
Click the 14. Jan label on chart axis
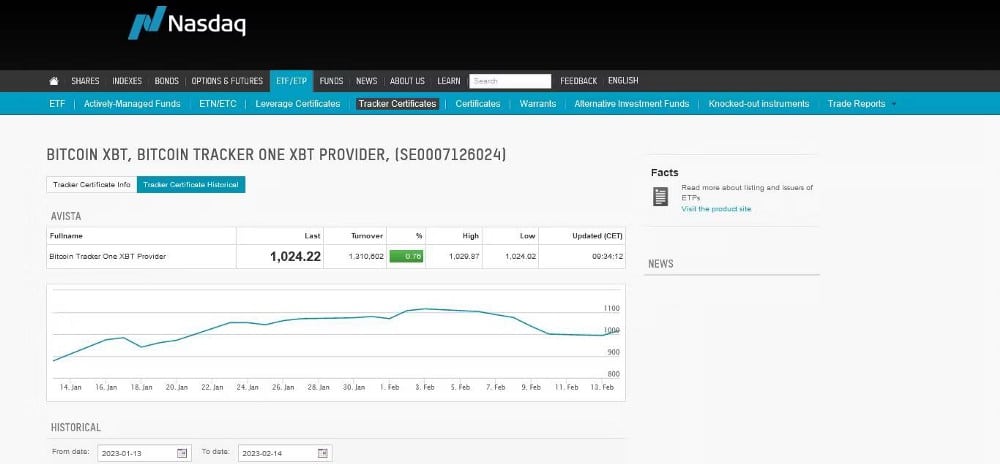(x=71, y=387)
